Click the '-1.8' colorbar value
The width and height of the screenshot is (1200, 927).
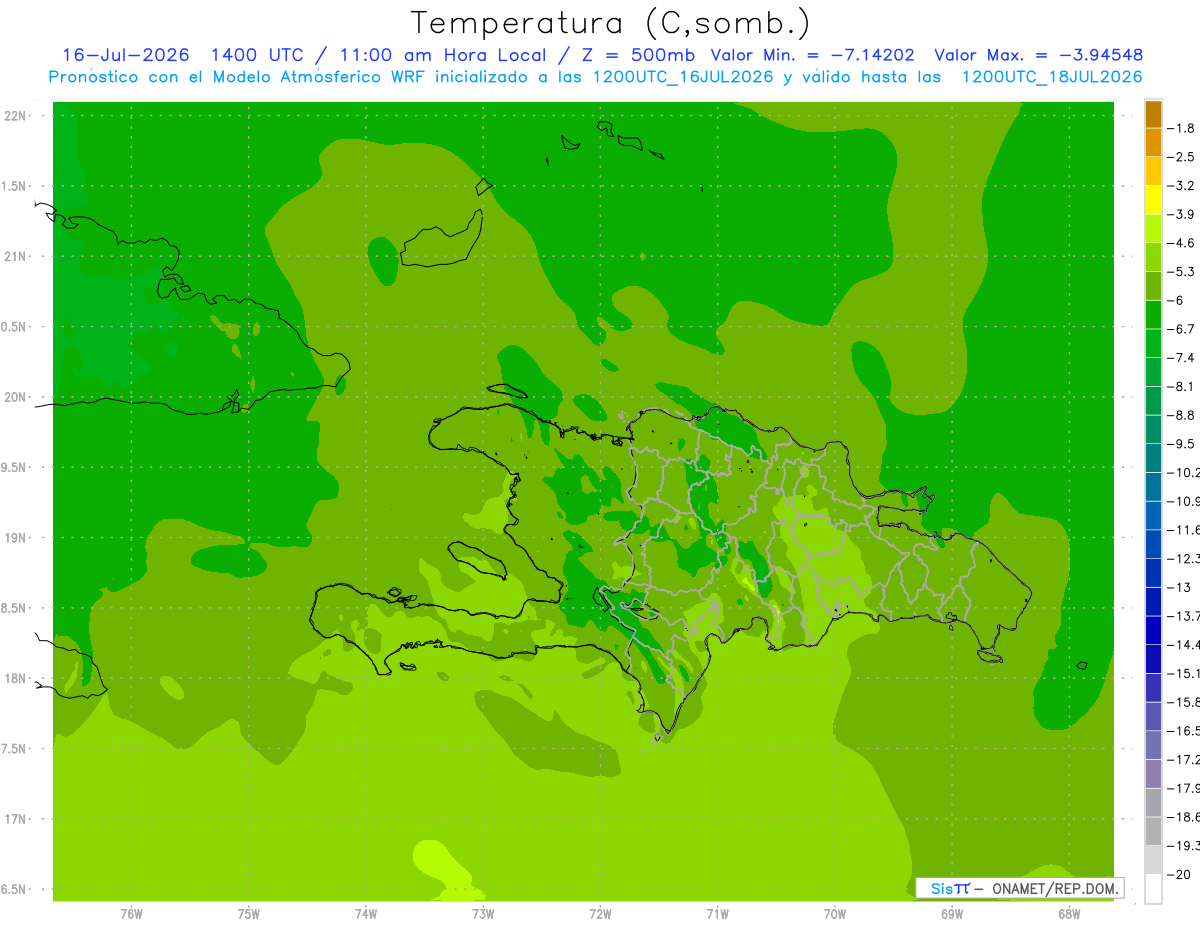pos(1181,128)
